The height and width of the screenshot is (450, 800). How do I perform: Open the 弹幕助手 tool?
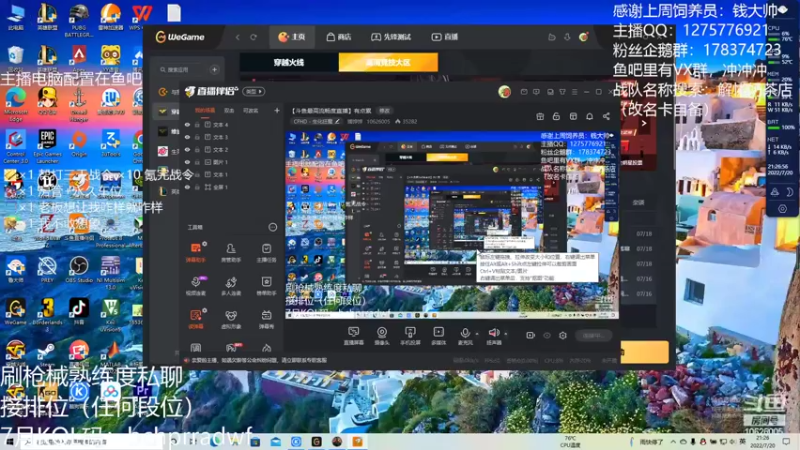tap(195, 252)
